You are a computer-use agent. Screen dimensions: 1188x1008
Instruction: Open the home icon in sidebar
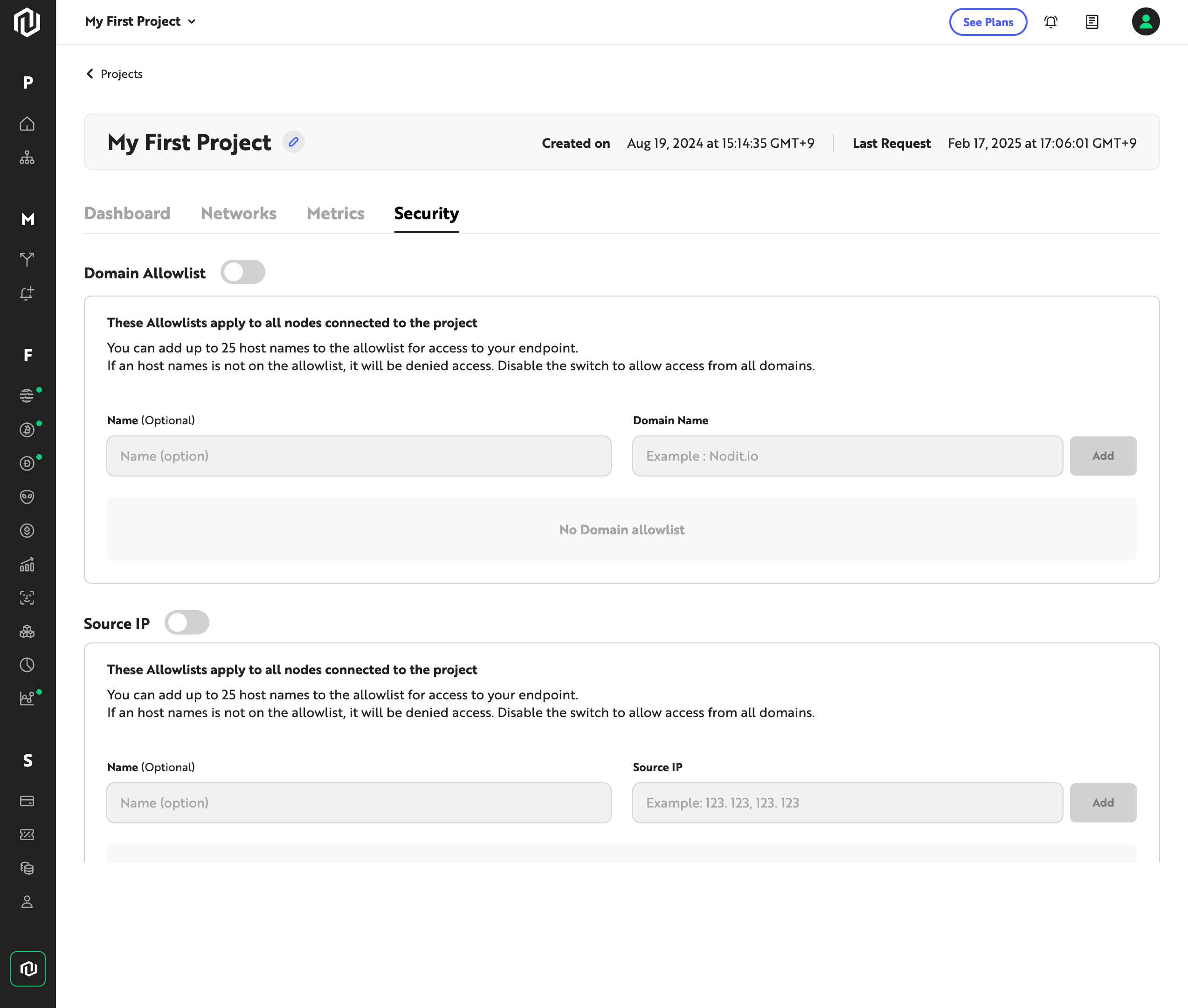27,124
